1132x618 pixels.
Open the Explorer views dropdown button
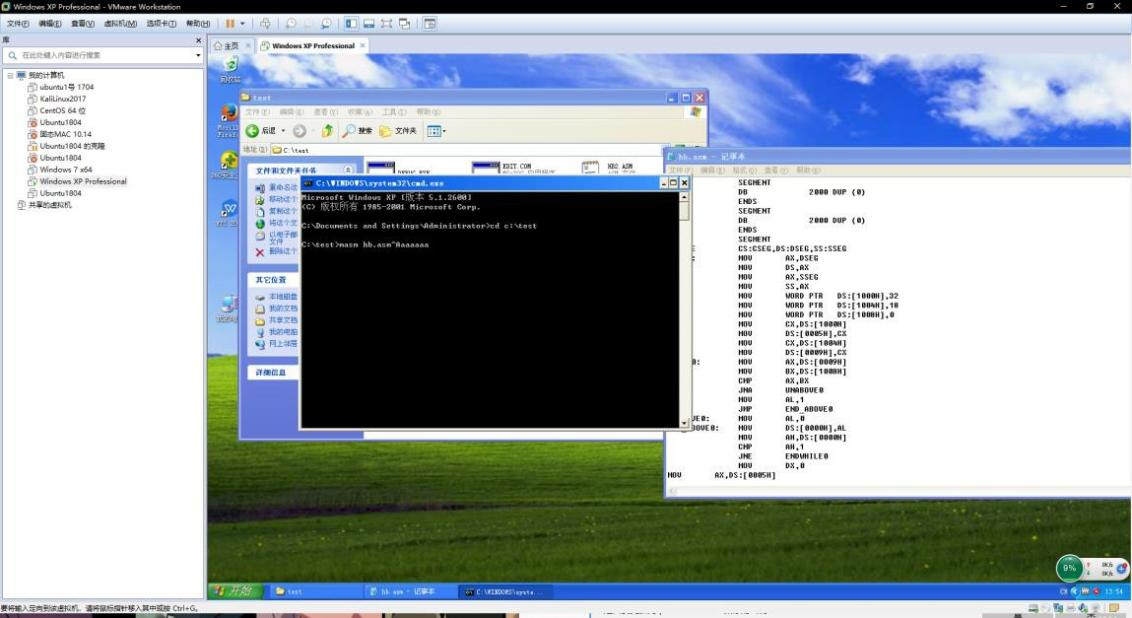click(x=436, y=131)
